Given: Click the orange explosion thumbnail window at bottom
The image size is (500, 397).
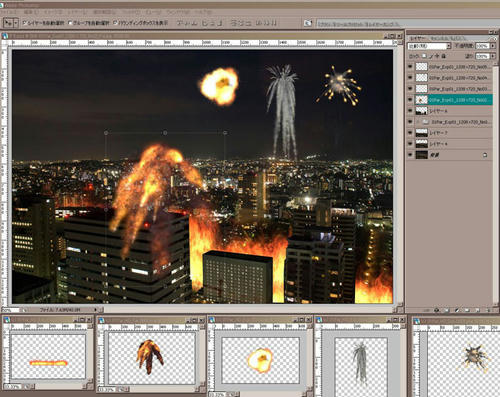Looking at the screenshot, I should pos(260,356).
